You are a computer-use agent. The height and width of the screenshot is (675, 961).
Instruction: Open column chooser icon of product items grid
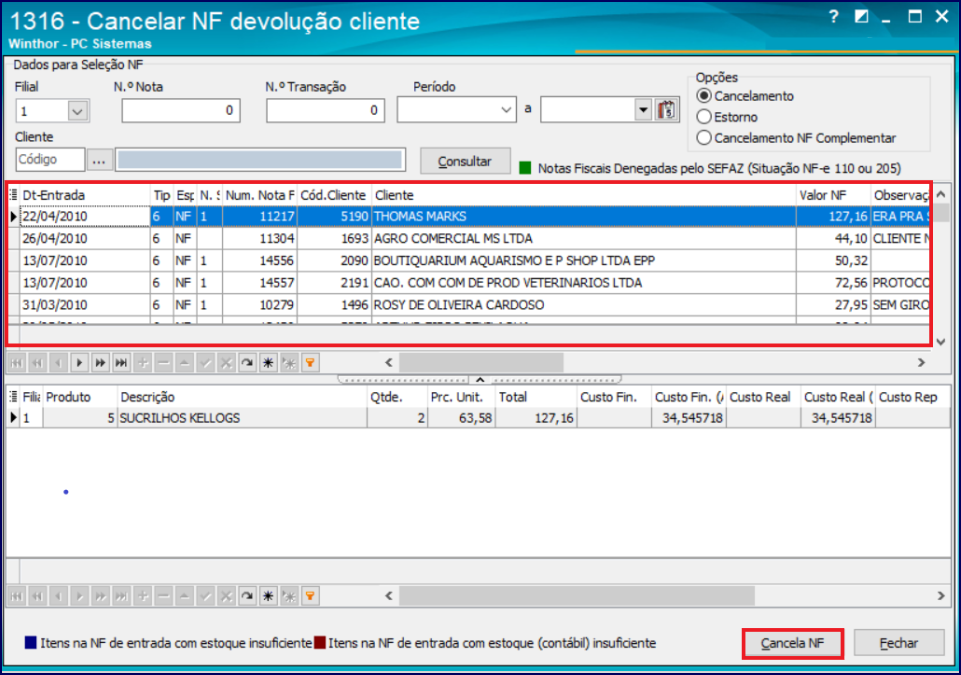click(13, 397)
